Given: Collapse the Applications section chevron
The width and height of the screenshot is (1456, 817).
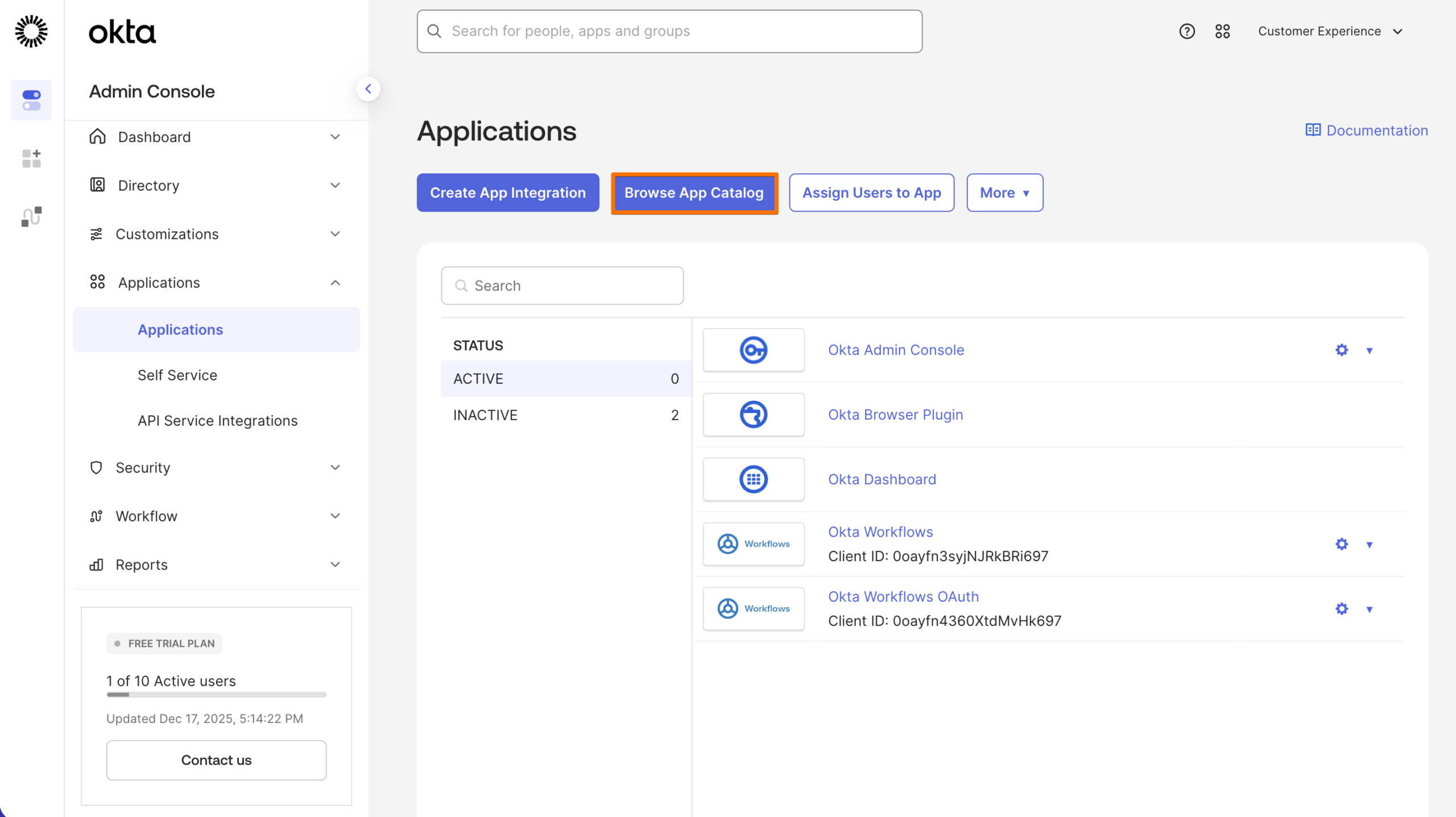Looking at the screenshot, I should point(336,283).
